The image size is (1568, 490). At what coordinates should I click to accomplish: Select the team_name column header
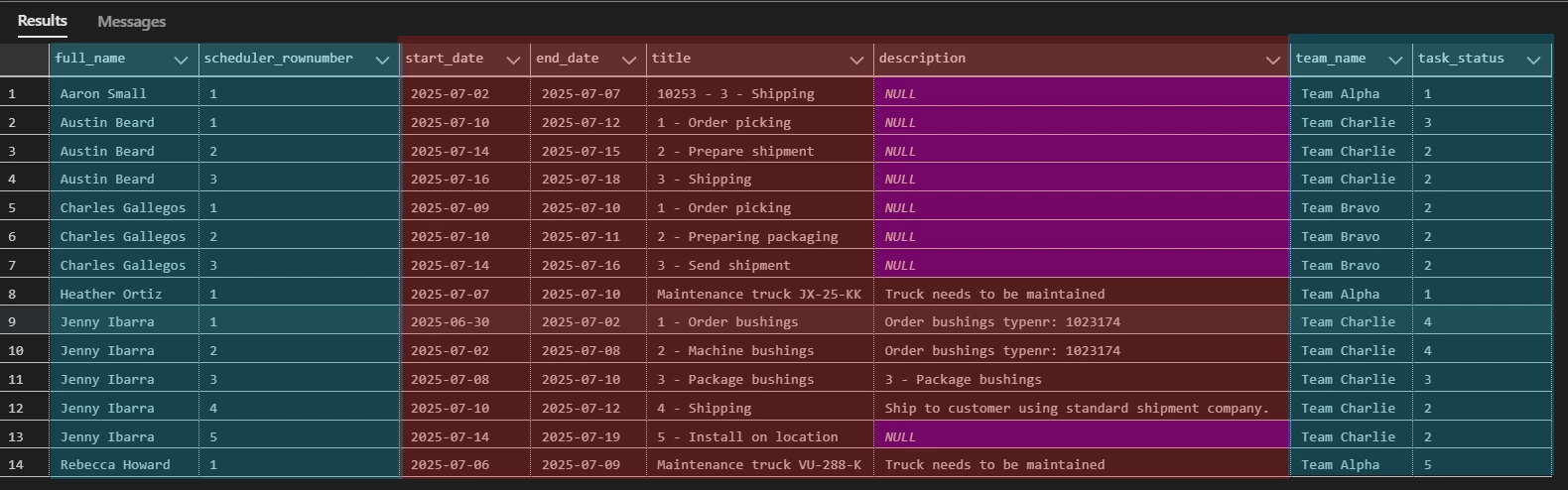pyautogui.click(x=1352, y=60)
